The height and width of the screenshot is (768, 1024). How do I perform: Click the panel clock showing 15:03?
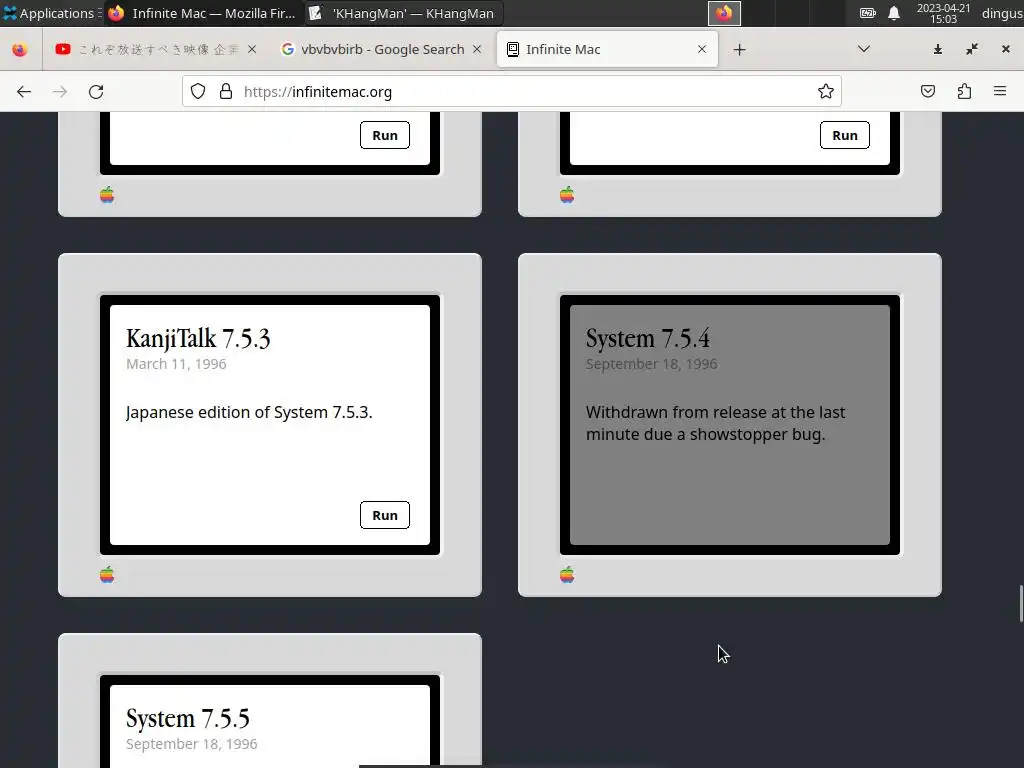point(943,13)
